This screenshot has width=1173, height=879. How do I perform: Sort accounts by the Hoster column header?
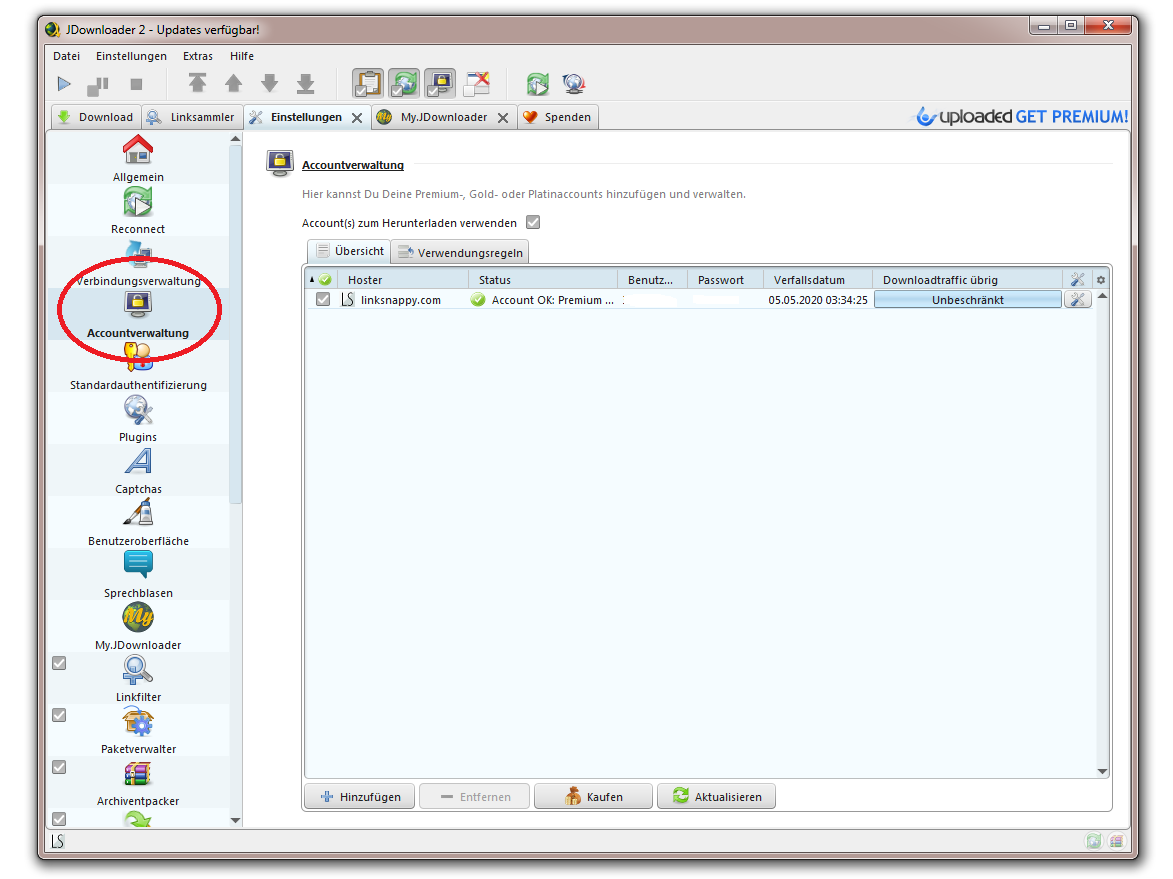tap(403, 280)
